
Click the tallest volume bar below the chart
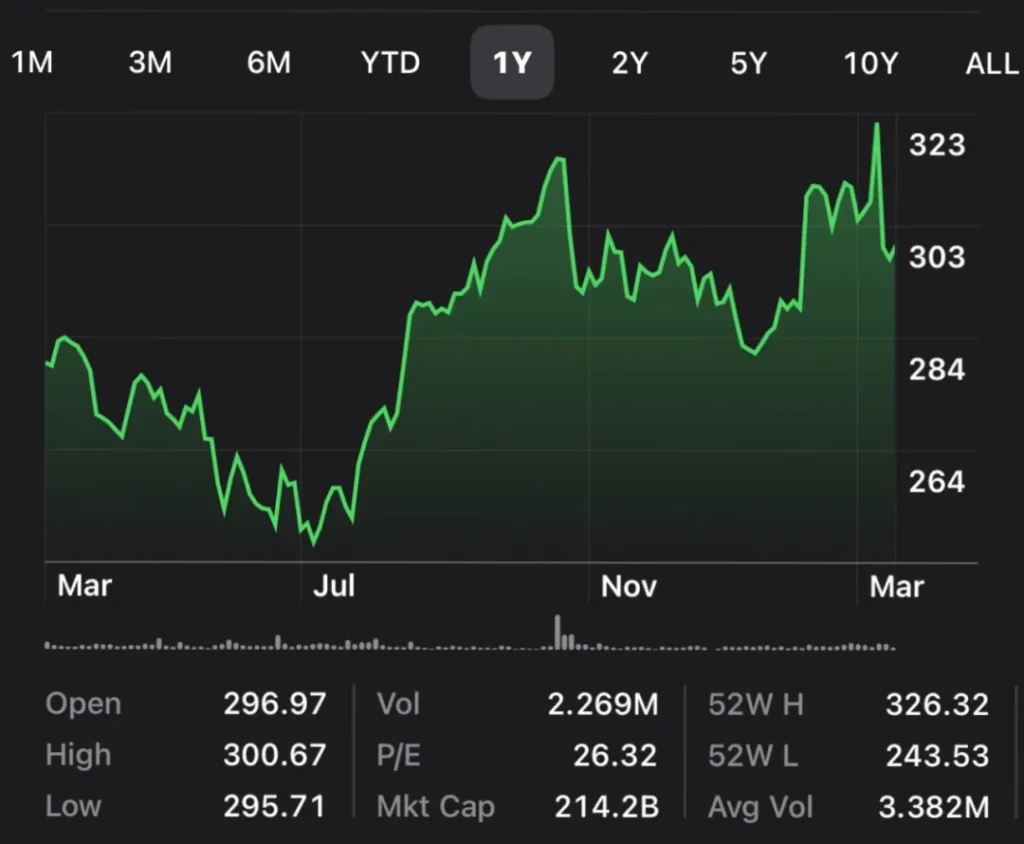(x=558, y=632)
